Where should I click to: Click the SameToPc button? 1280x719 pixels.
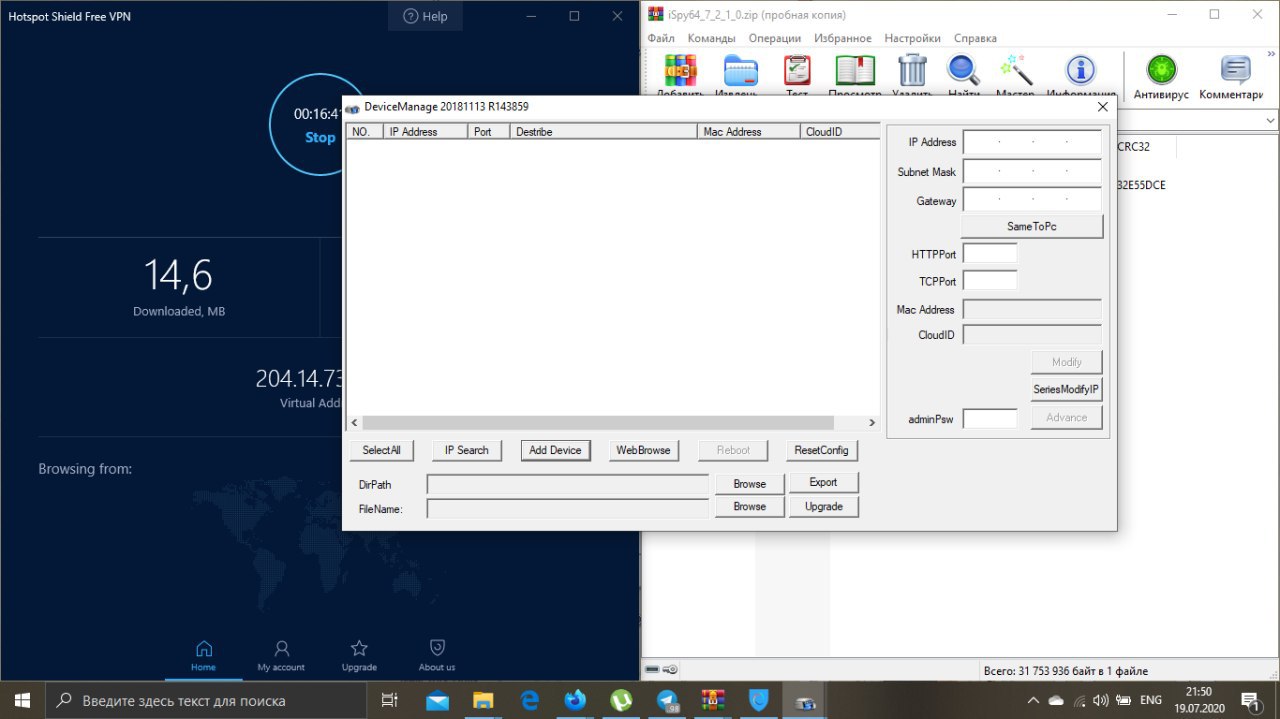(x=1032, y=227)
